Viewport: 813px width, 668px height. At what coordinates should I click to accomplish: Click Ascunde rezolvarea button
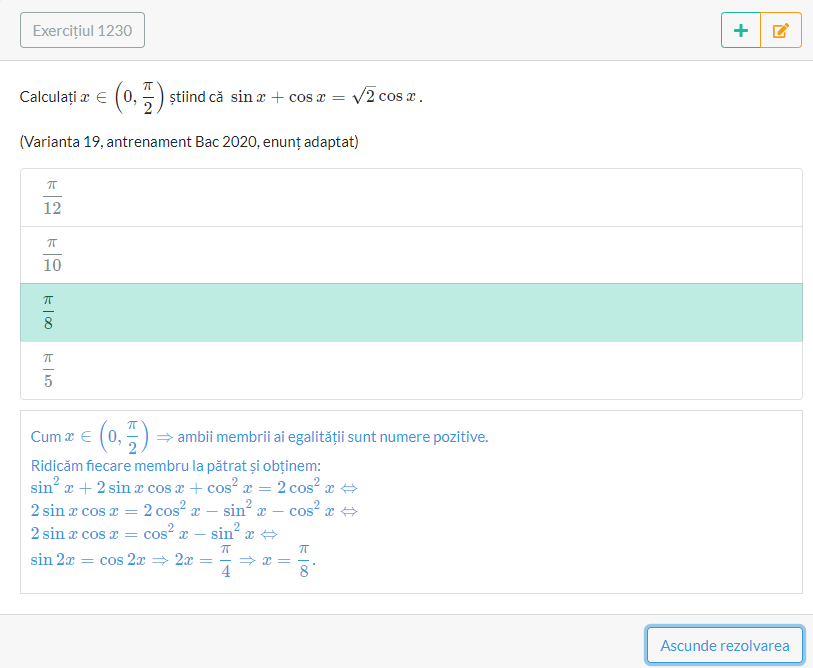pyautogui.click(x=725, y=646)
